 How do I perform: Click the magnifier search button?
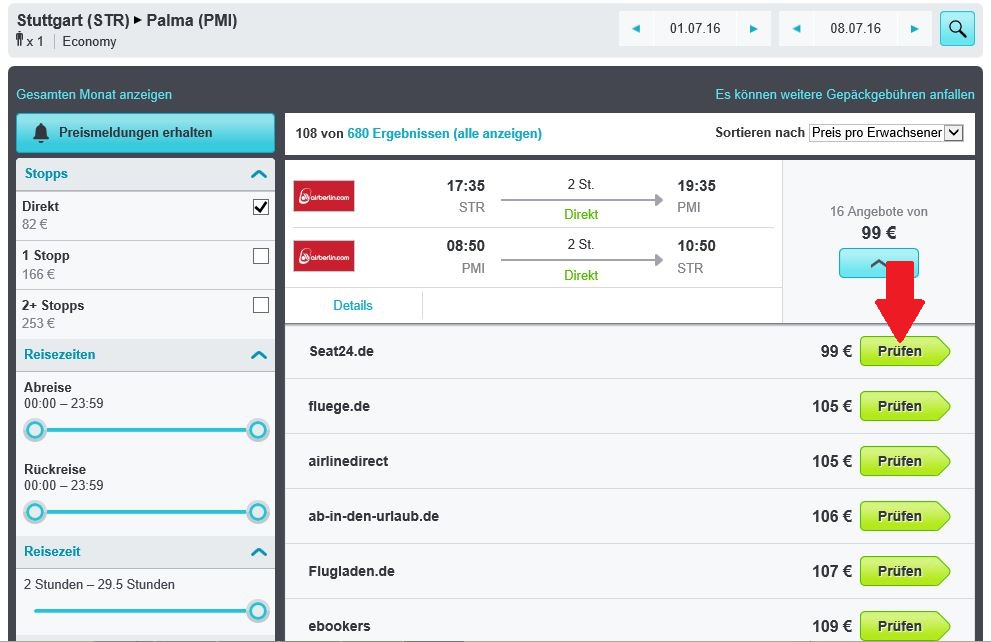click(957, 28)
